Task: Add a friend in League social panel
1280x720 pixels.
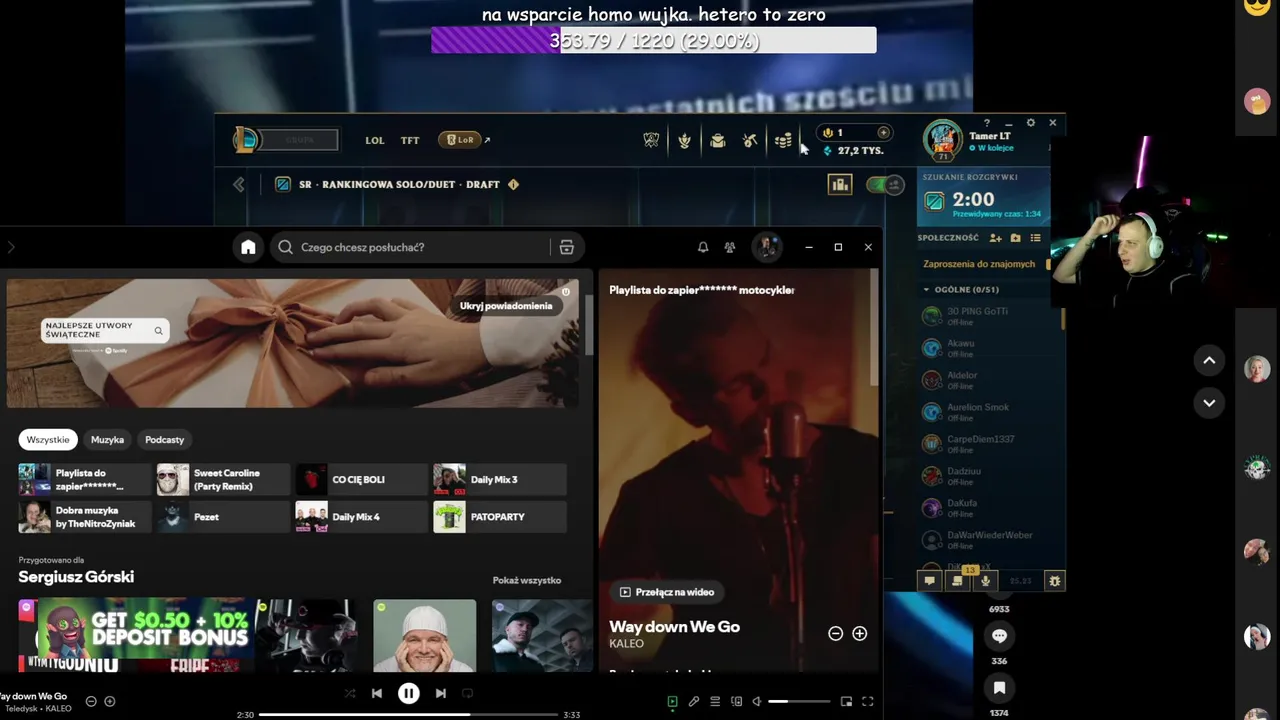Action: (x=995, y=238)
